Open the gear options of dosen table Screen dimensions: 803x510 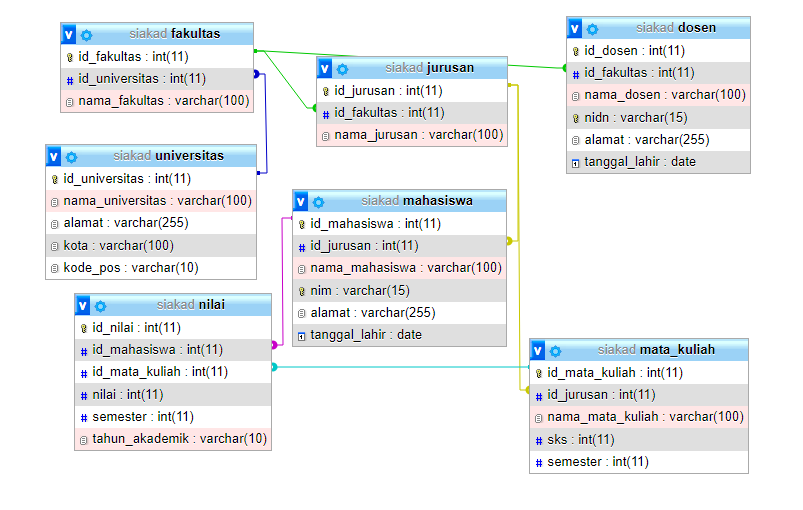tap(593, 29)
